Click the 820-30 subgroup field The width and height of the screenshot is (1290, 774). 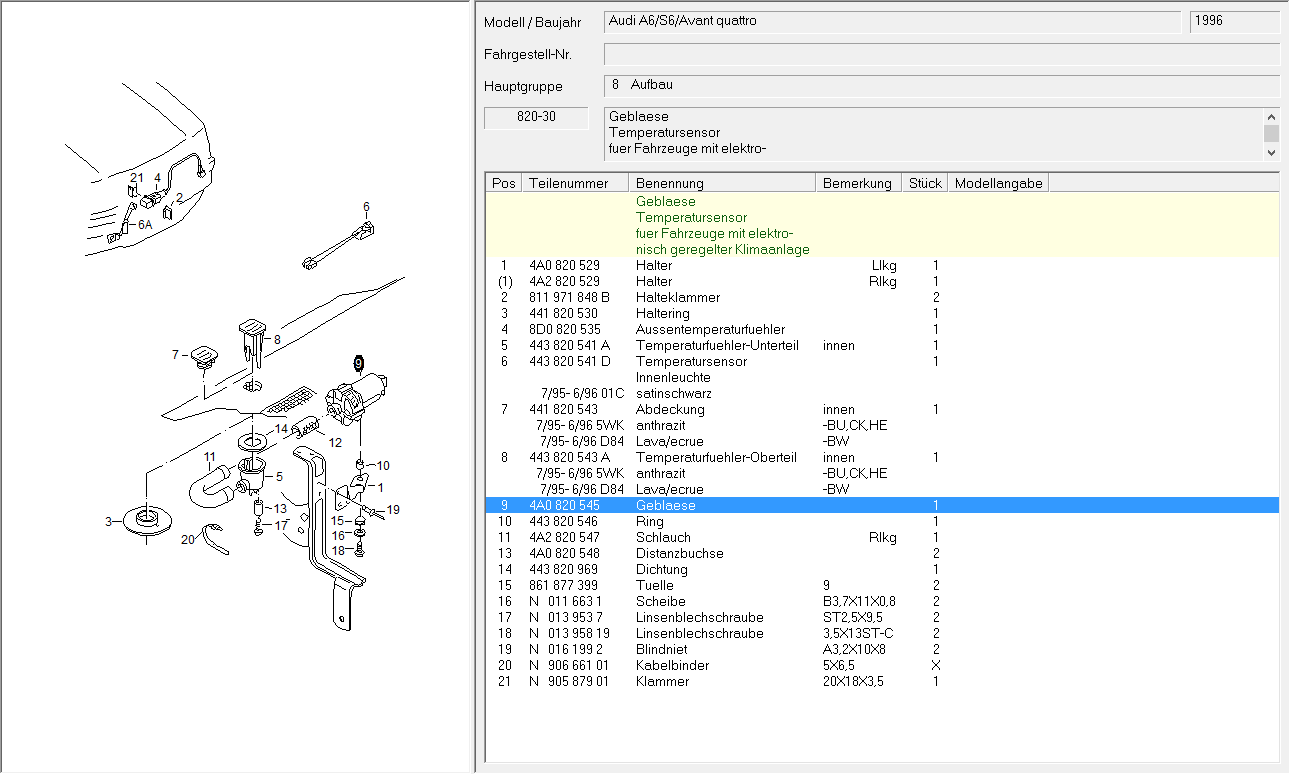(536, 117)
